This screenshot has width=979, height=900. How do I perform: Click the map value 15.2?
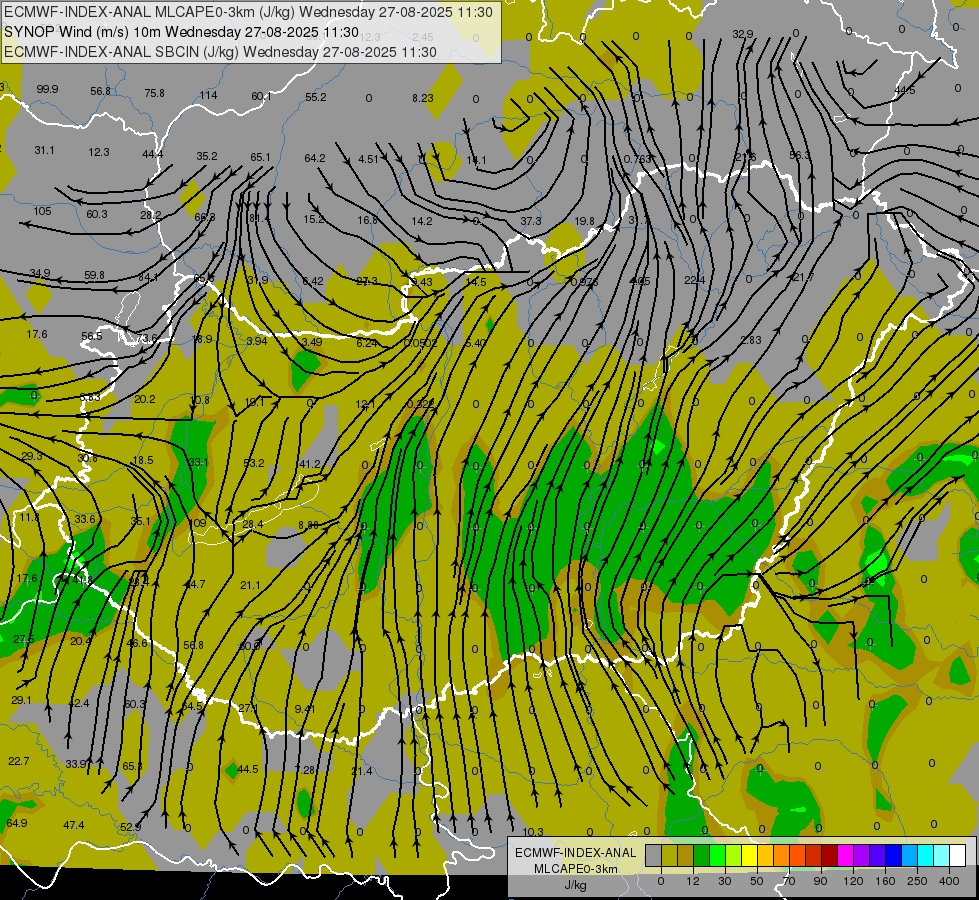click(313, 219)
